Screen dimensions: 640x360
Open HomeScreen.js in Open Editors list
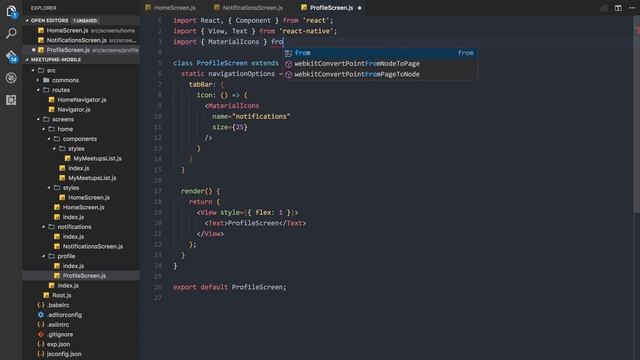[x=81, y=30]
